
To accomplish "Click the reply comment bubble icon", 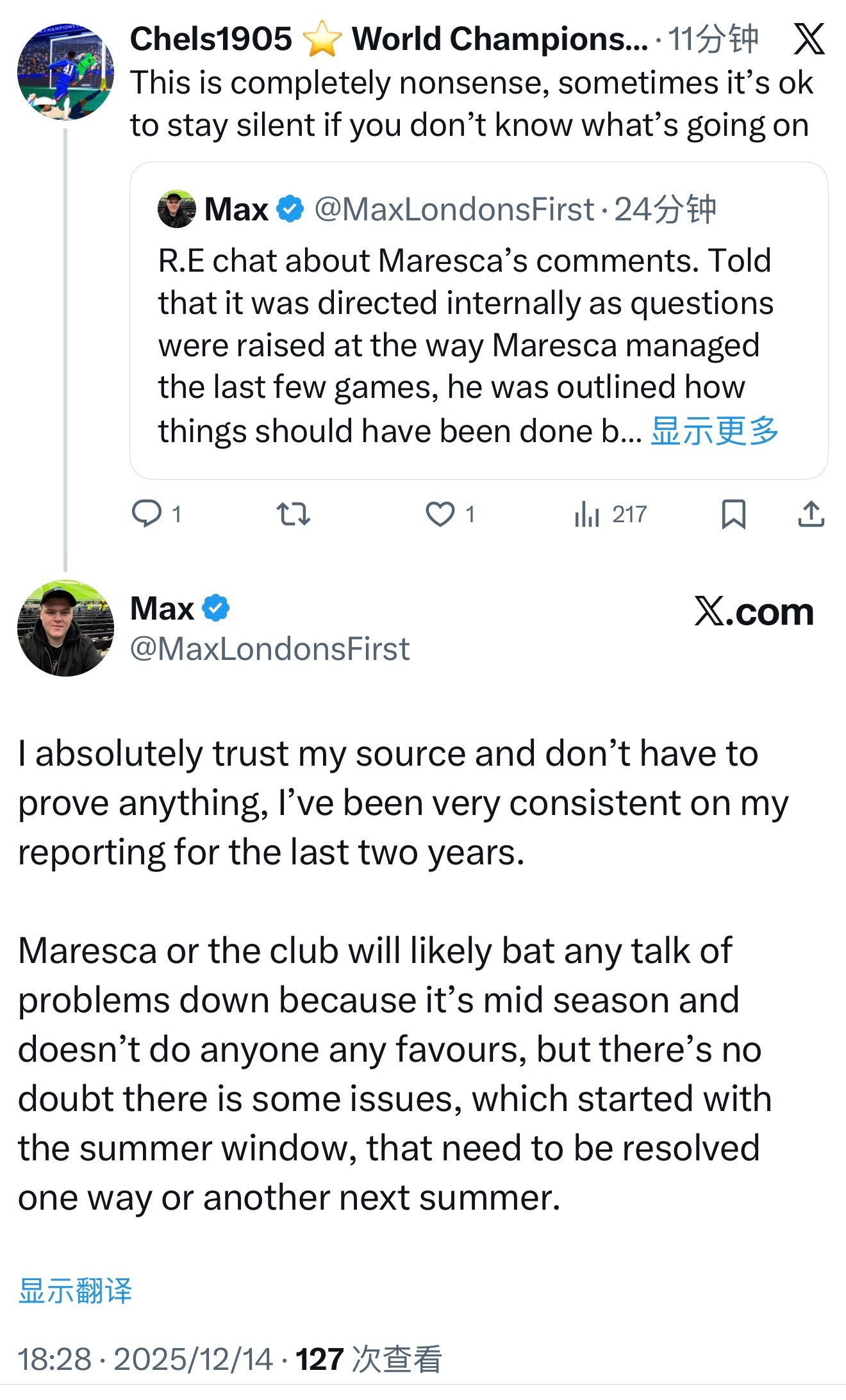I will [147, 514].
